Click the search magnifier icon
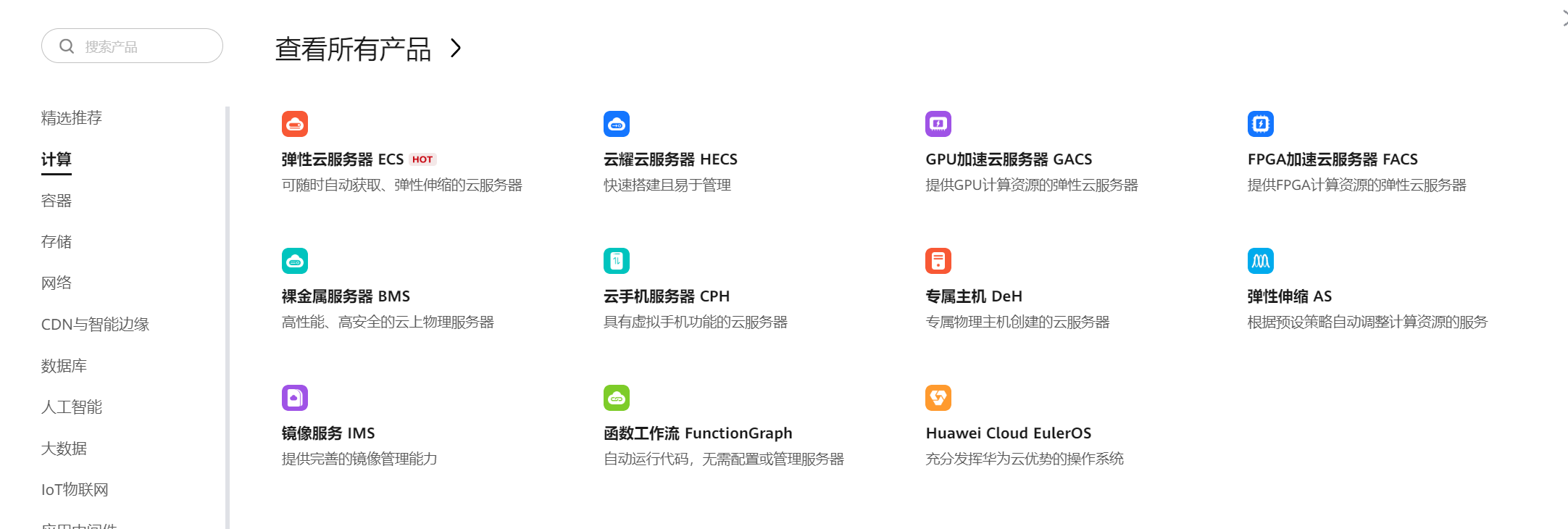The height and width of the screenshot is (529, 1568). click(x=67, y=46)
